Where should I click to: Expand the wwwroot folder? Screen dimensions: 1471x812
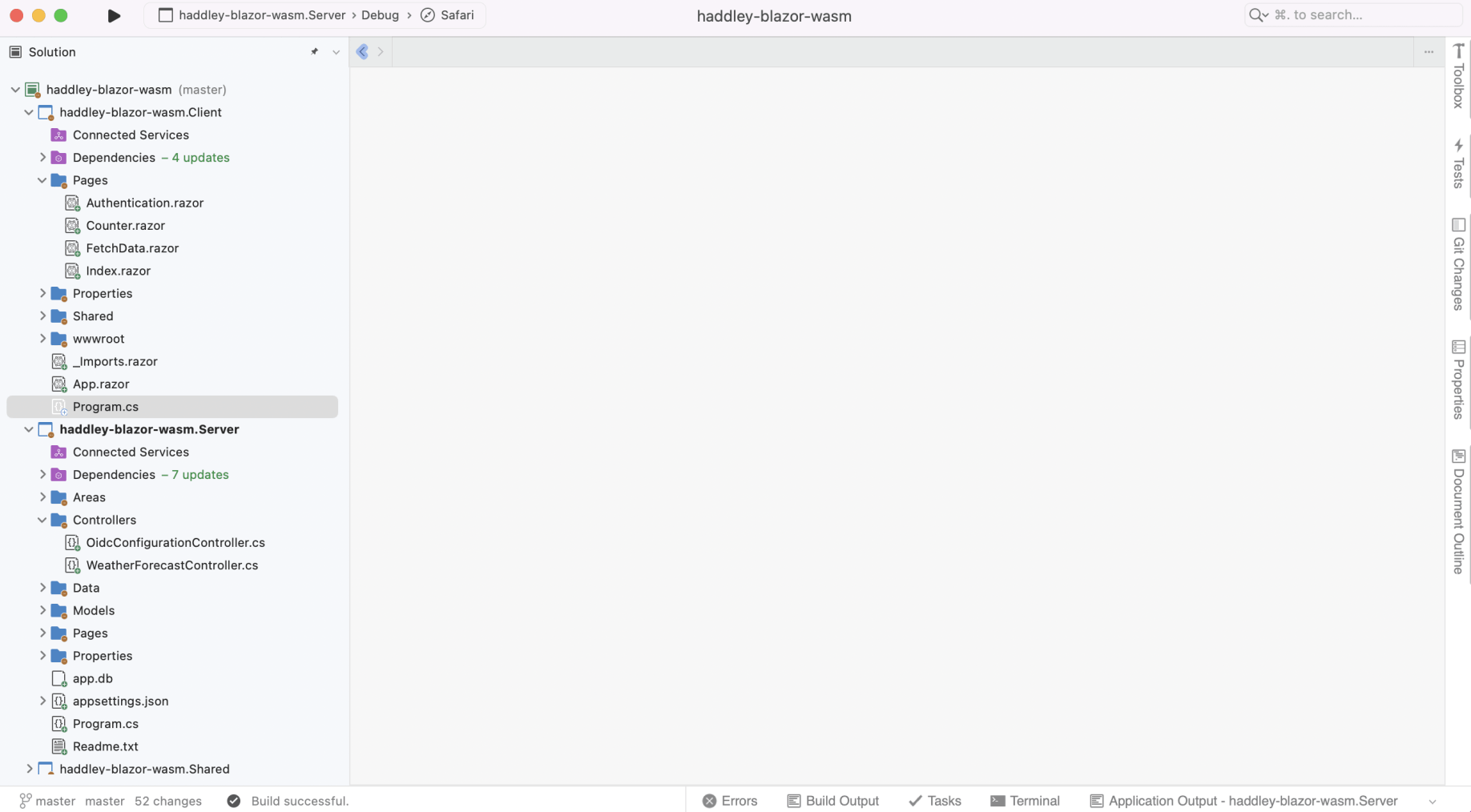pos(42,339)
